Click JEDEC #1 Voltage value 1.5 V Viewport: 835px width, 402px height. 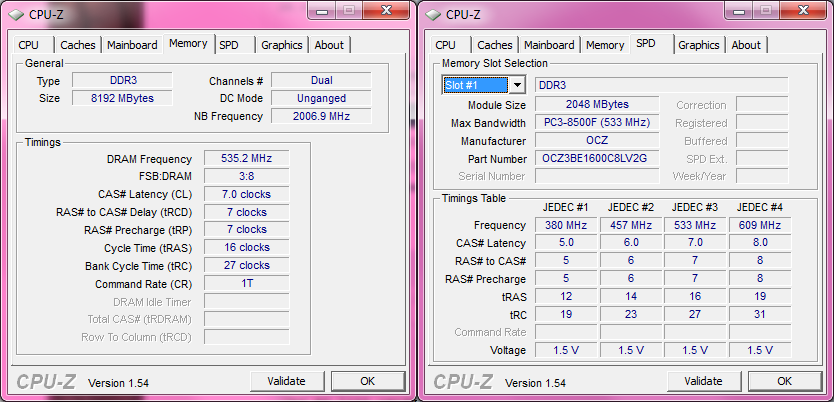click(566, 350)
